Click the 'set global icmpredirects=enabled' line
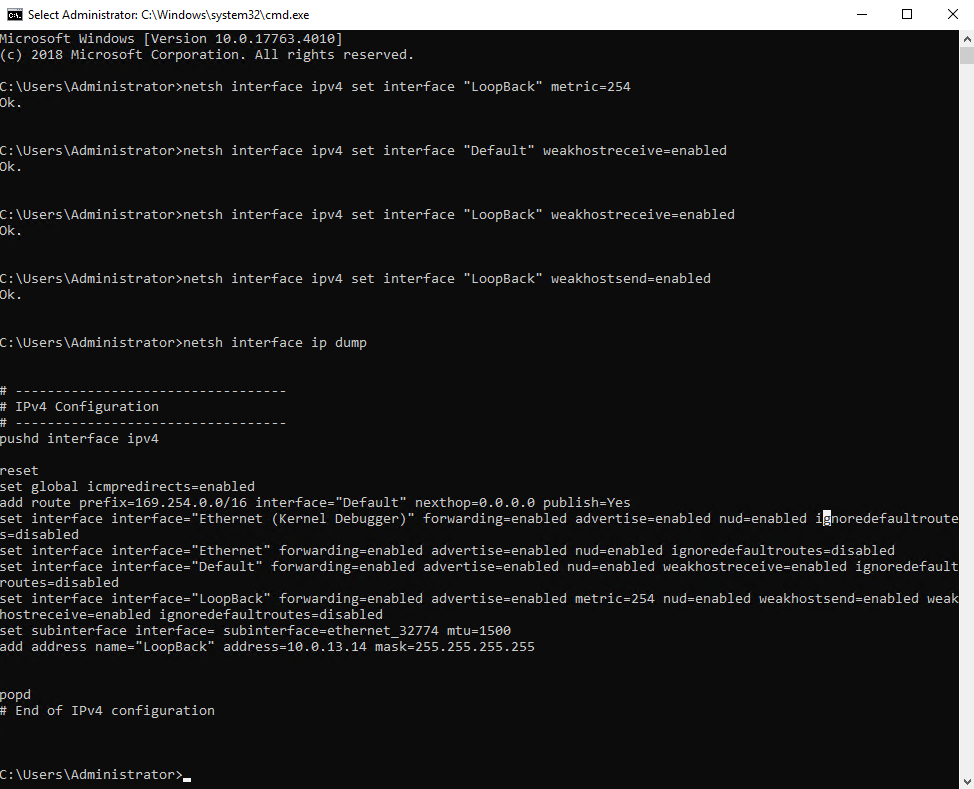This screenshot has width=974, height=789. pos(130,486)
